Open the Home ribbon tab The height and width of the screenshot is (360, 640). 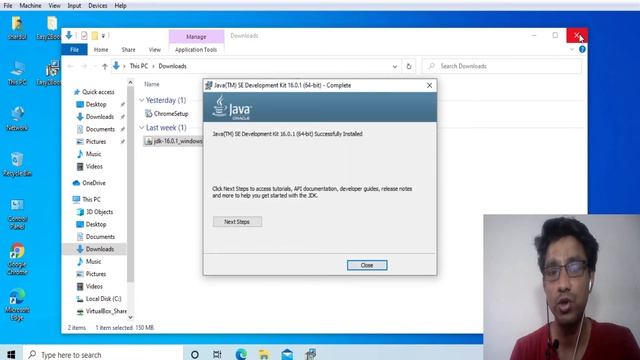pos(101,49)
